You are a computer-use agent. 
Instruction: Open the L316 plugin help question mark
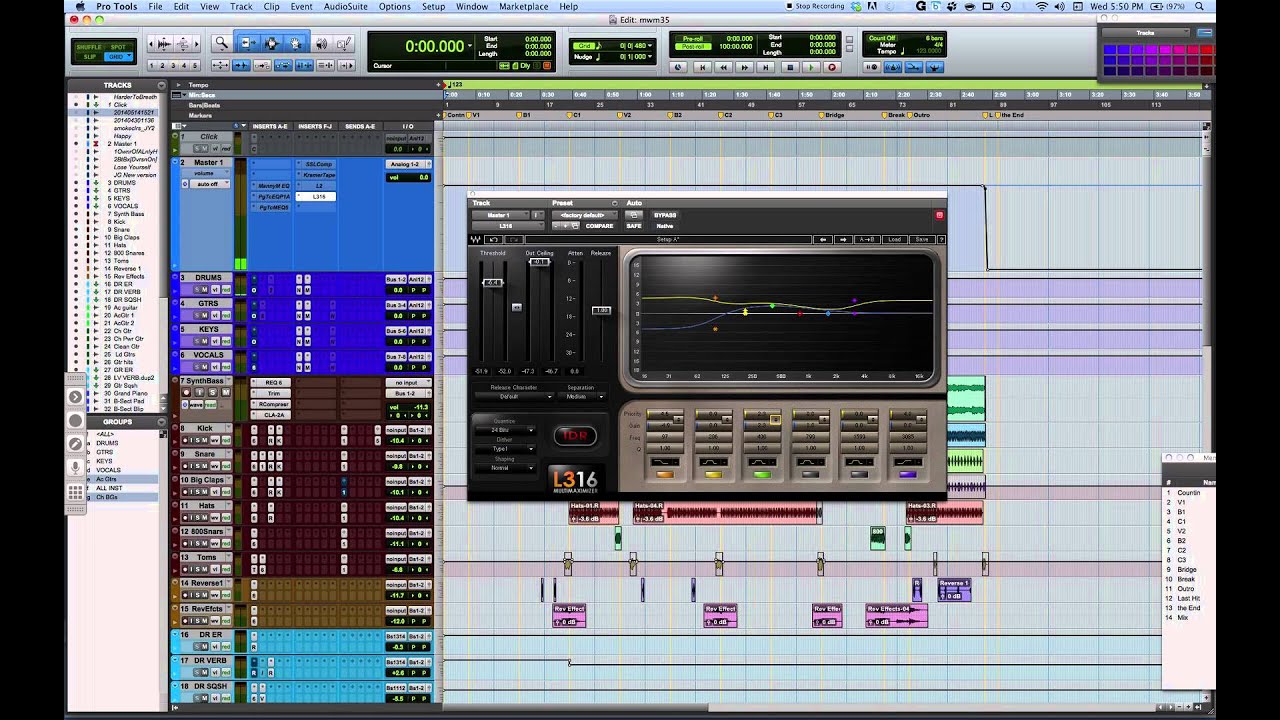(x=941, y=239)
